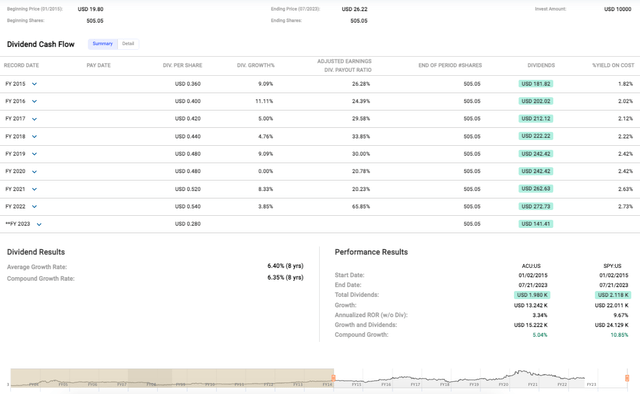Click the USD 15.222 K growth and dividends value
The width and height of the screenshot is (640, 394).
coord(531,325)
